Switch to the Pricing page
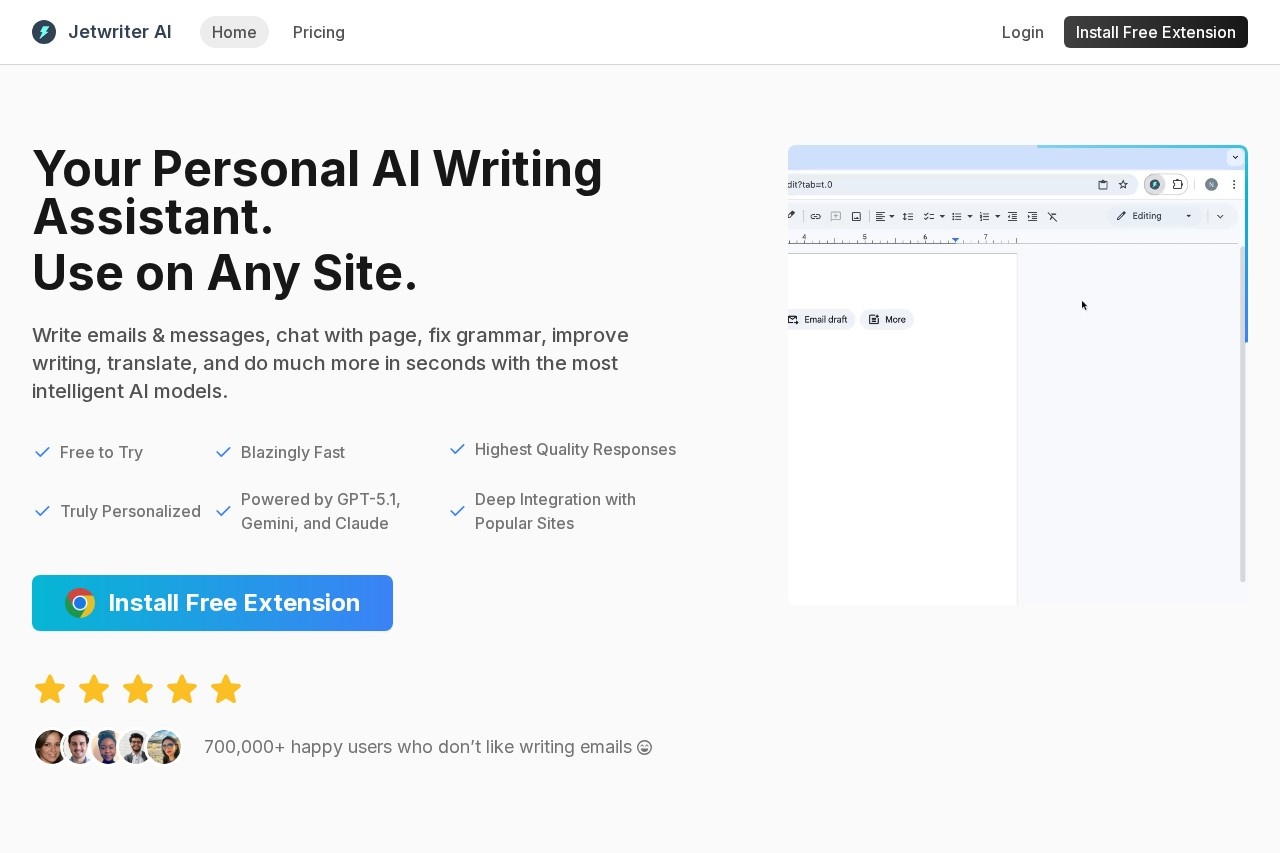 319,32
